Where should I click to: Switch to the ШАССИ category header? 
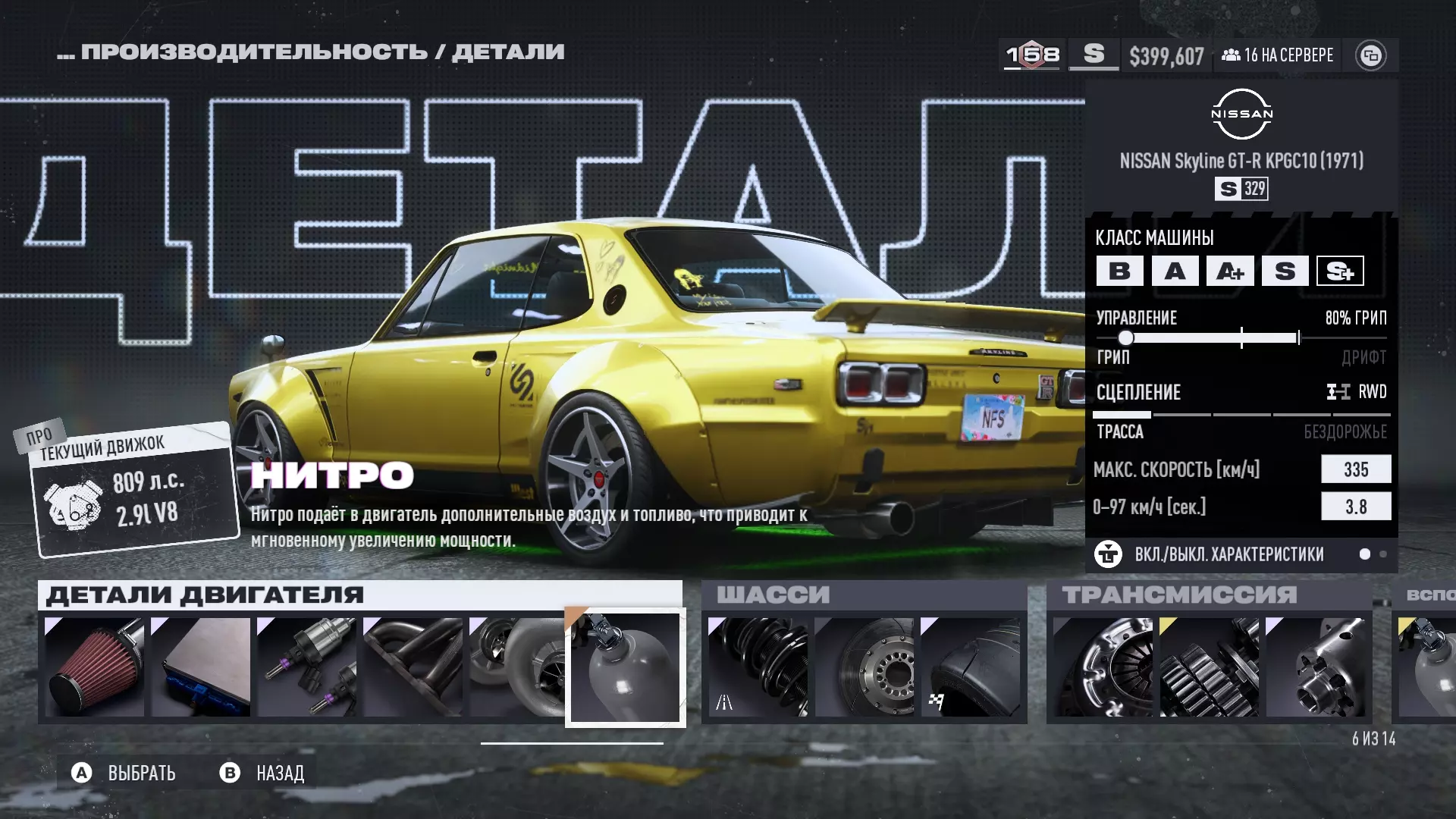pos(773,595)
